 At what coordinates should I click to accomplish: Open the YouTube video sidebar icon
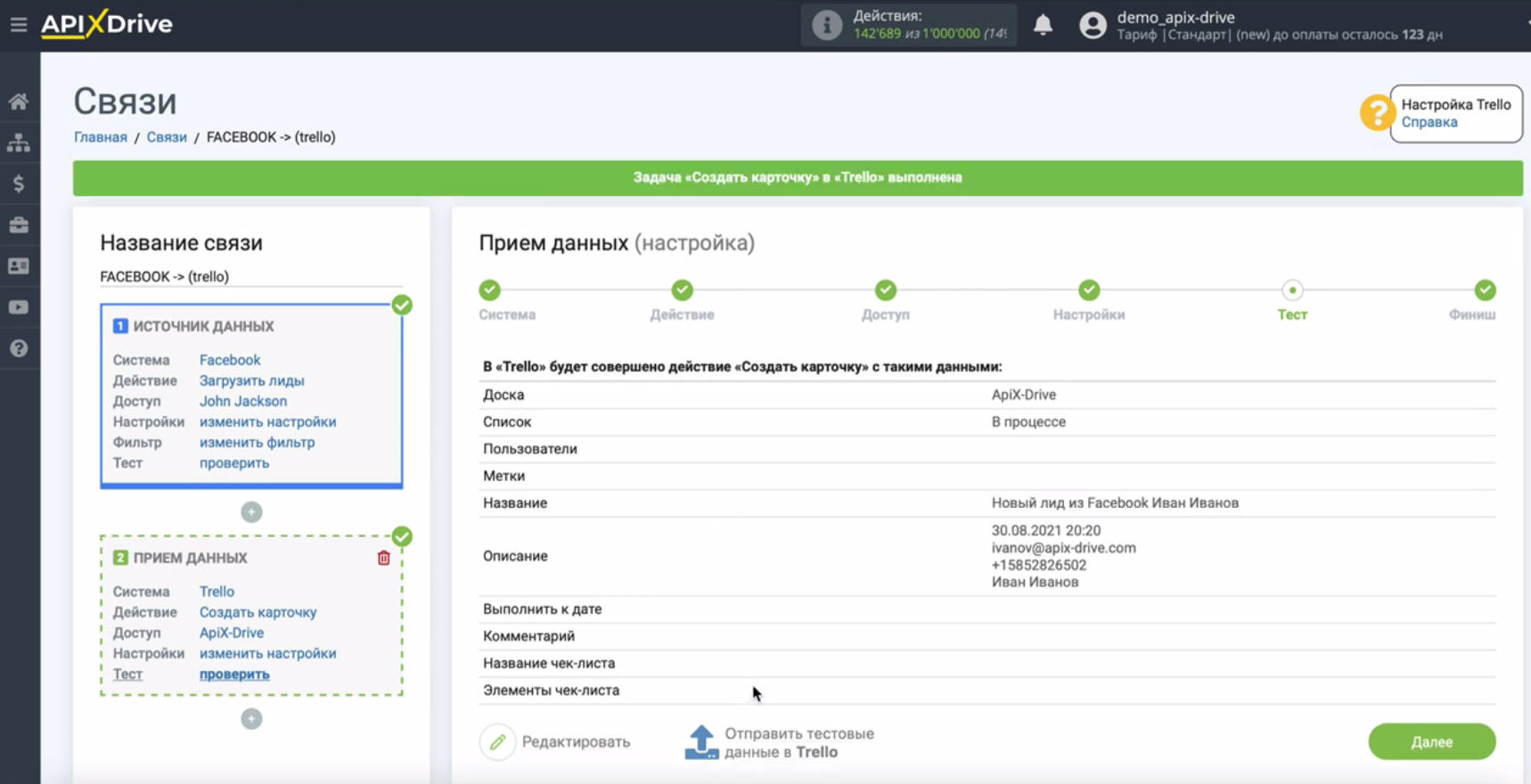(19, 307)
